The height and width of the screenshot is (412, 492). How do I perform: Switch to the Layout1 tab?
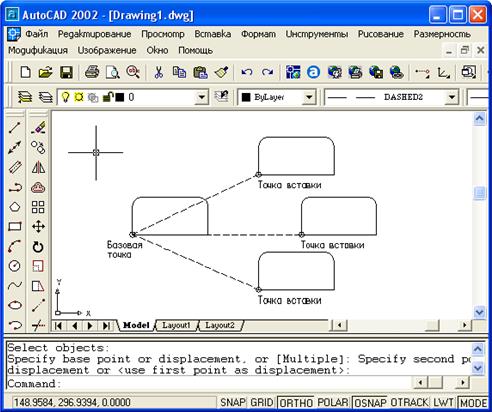coord(176,325)
